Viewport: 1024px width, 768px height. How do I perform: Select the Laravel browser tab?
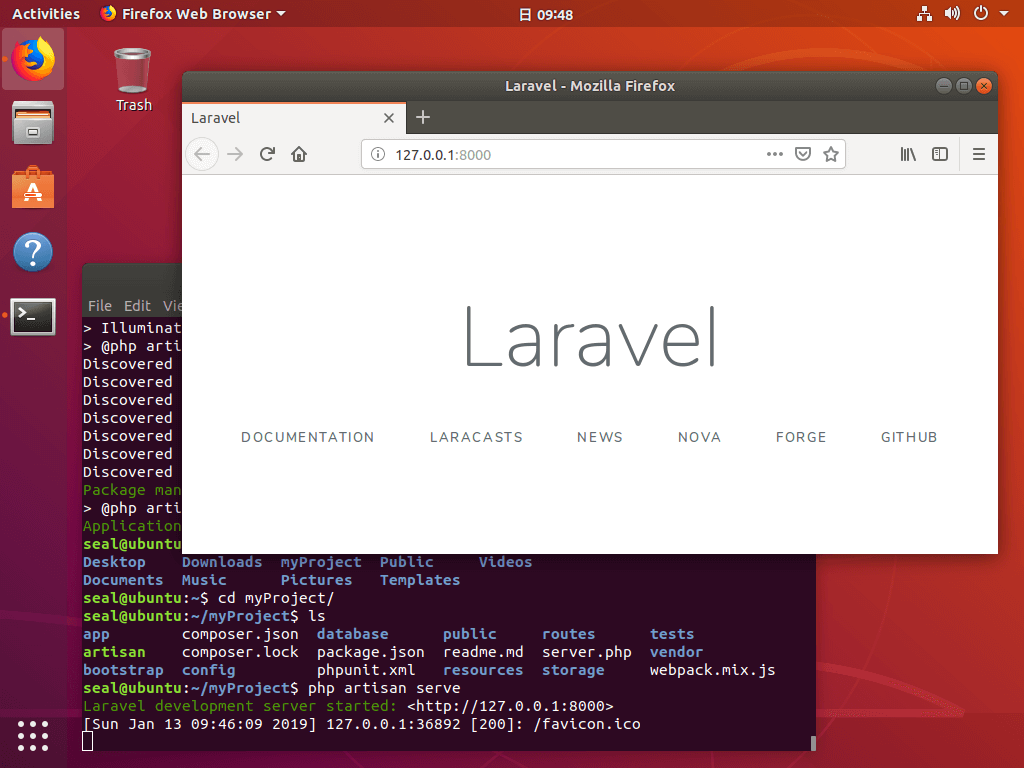click(280, 117)
